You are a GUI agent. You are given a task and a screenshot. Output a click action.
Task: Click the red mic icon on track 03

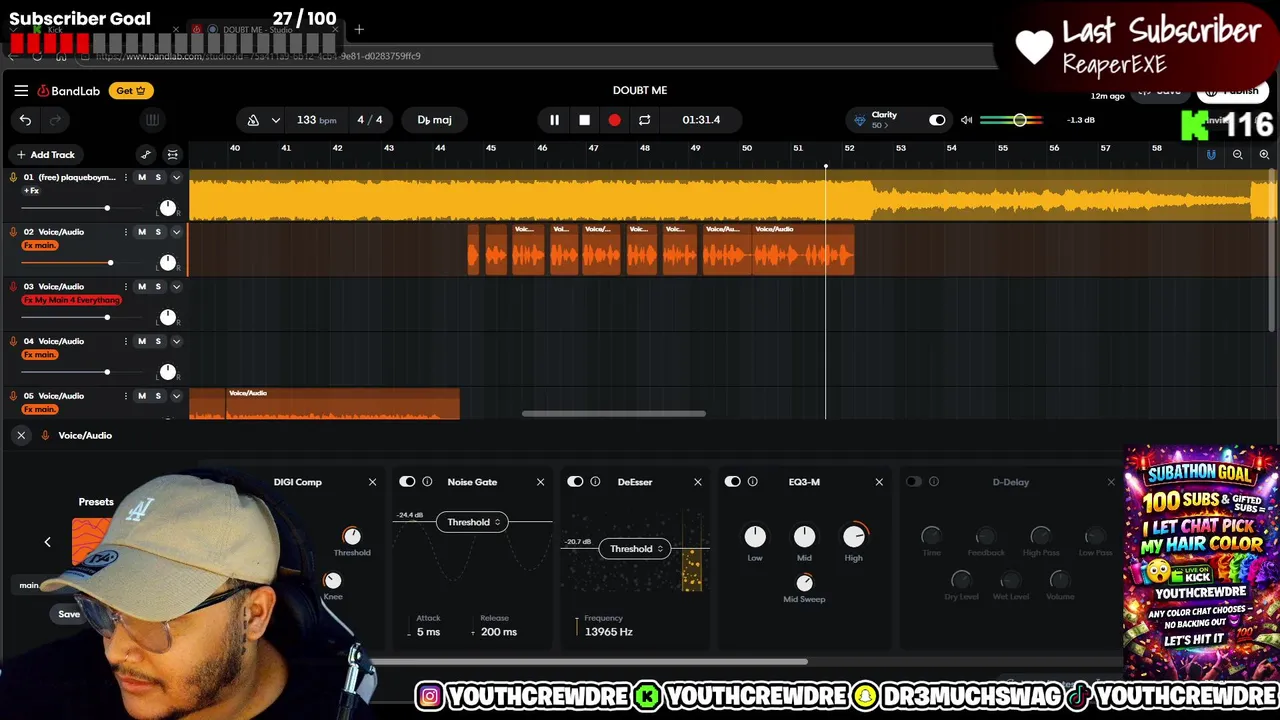13,287
